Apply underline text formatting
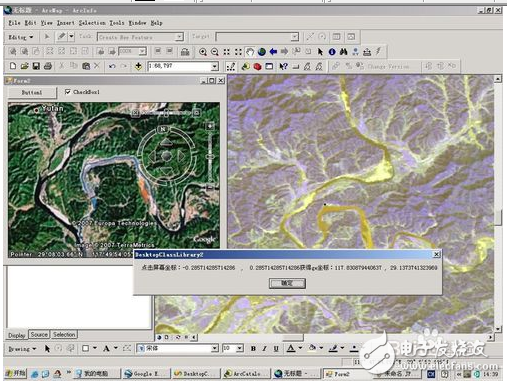Screen dimensions: 507x383 pyautogui.click(x=276, y=349)
